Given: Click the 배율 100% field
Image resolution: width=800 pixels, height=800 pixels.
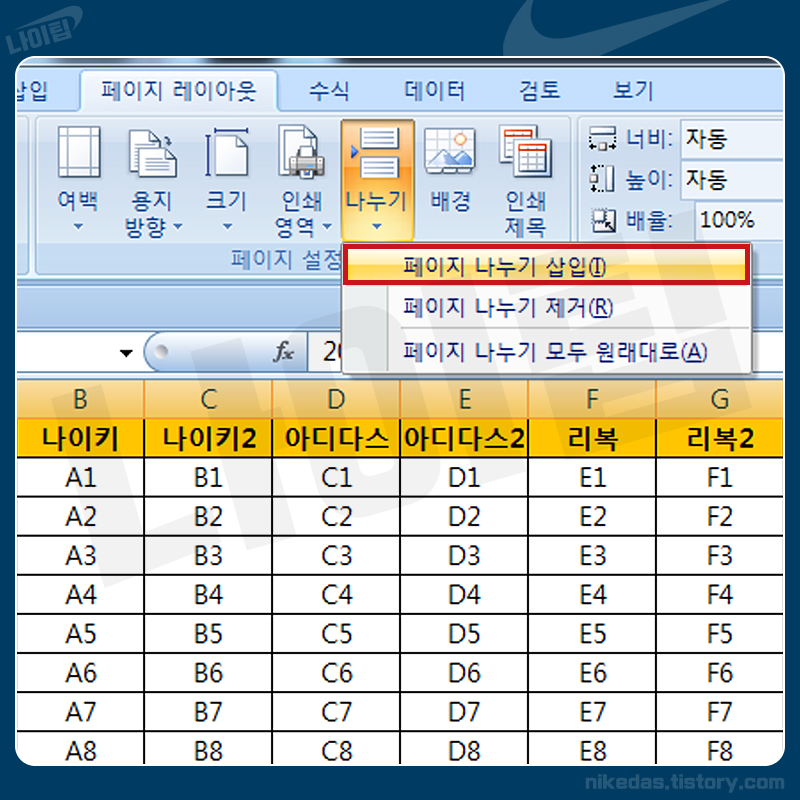Looking at the screenshot, I should tap(739, 220).
